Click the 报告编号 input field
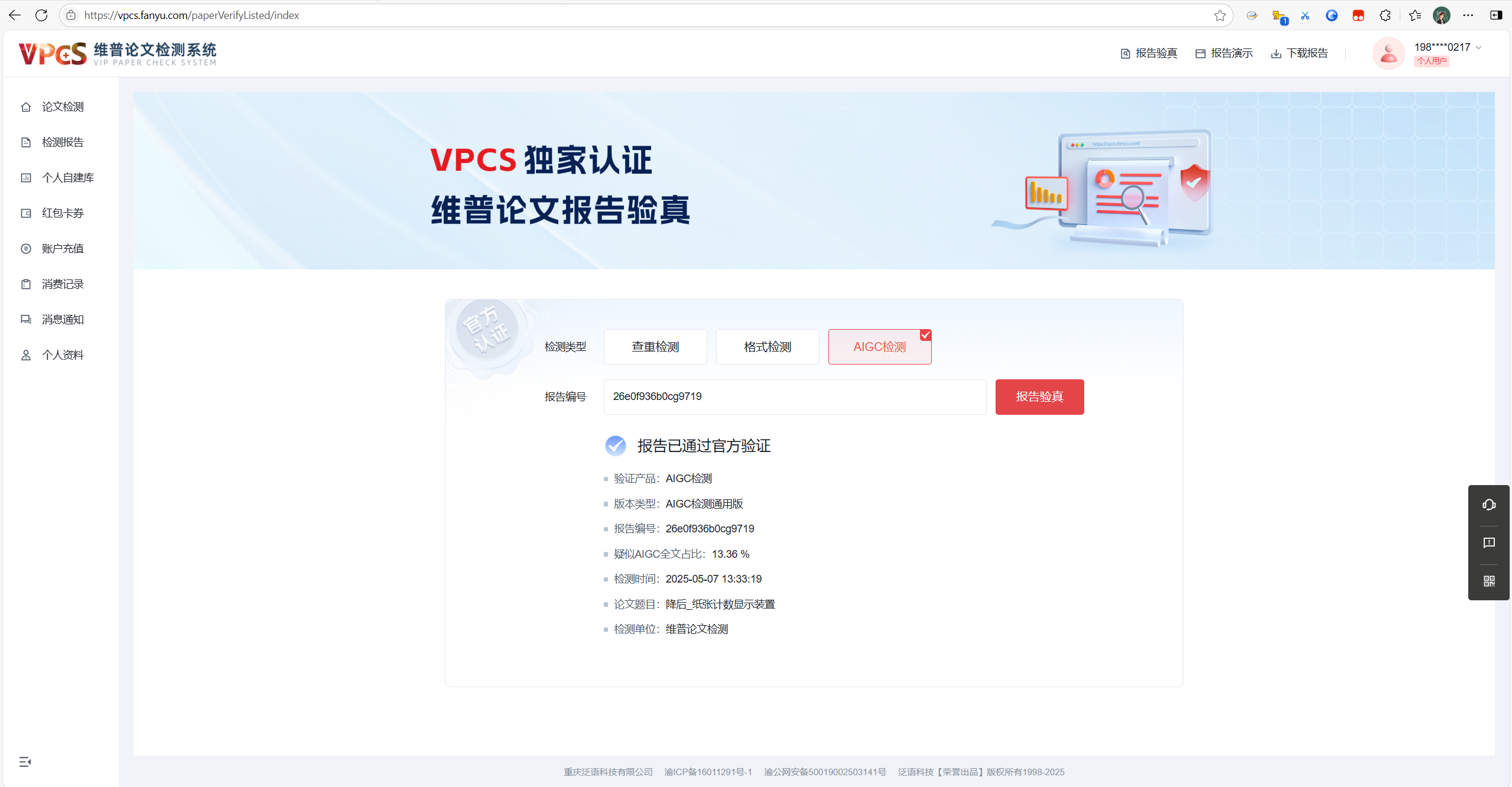The height and width of the screenshot is (787, 1512). (x=794, y=396)
